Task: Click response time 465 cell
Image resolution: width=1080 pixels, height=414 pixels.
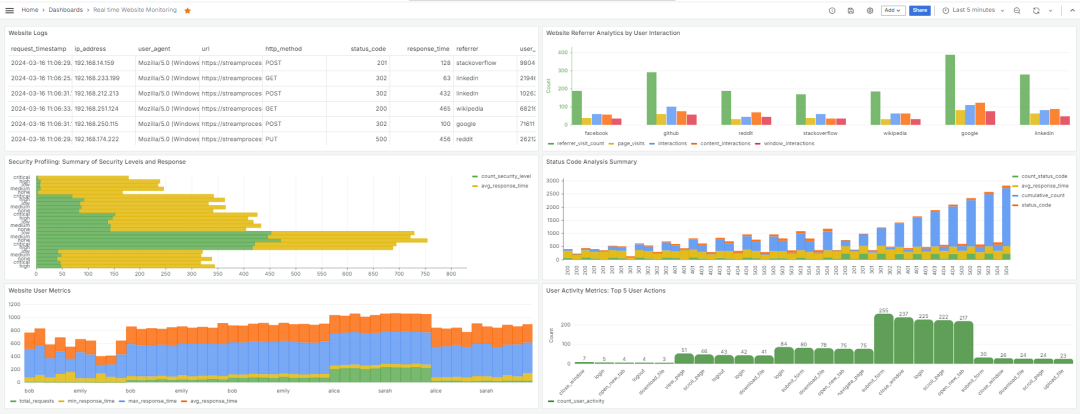Action: pyautogui.click(x=421, y=108)
